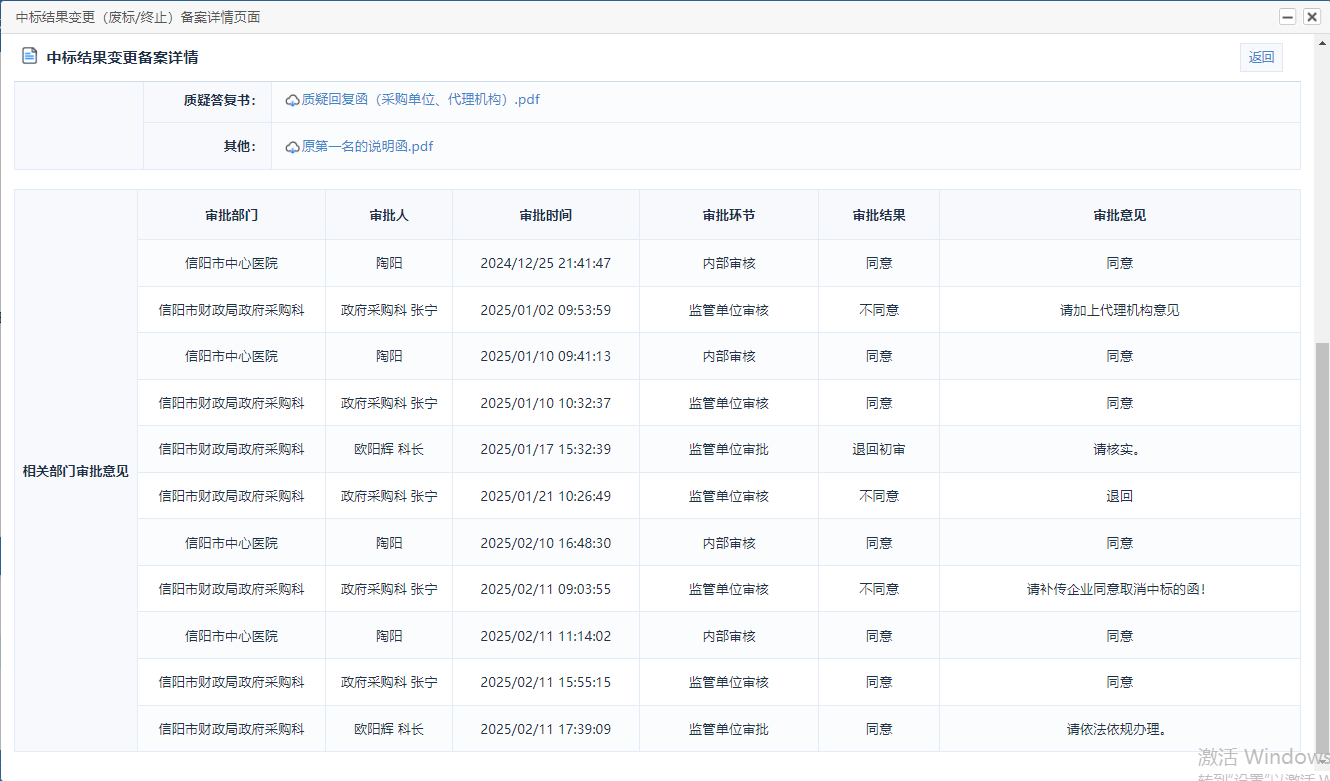The width and height of the screenshot is (1330, 781).
Task: Click cloud download icon for 原第一名的说明函.pdf
Action: click(x=293, y=147)
